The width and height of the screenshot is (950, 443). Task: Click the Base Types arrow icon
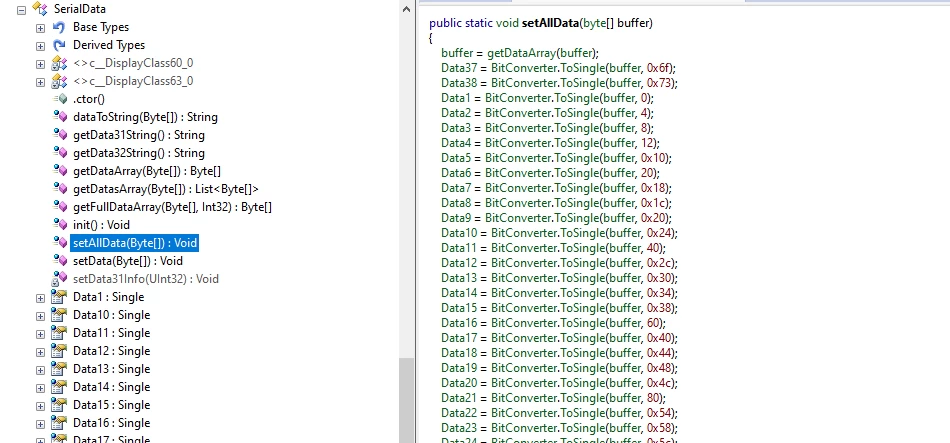tap(59, 27)
